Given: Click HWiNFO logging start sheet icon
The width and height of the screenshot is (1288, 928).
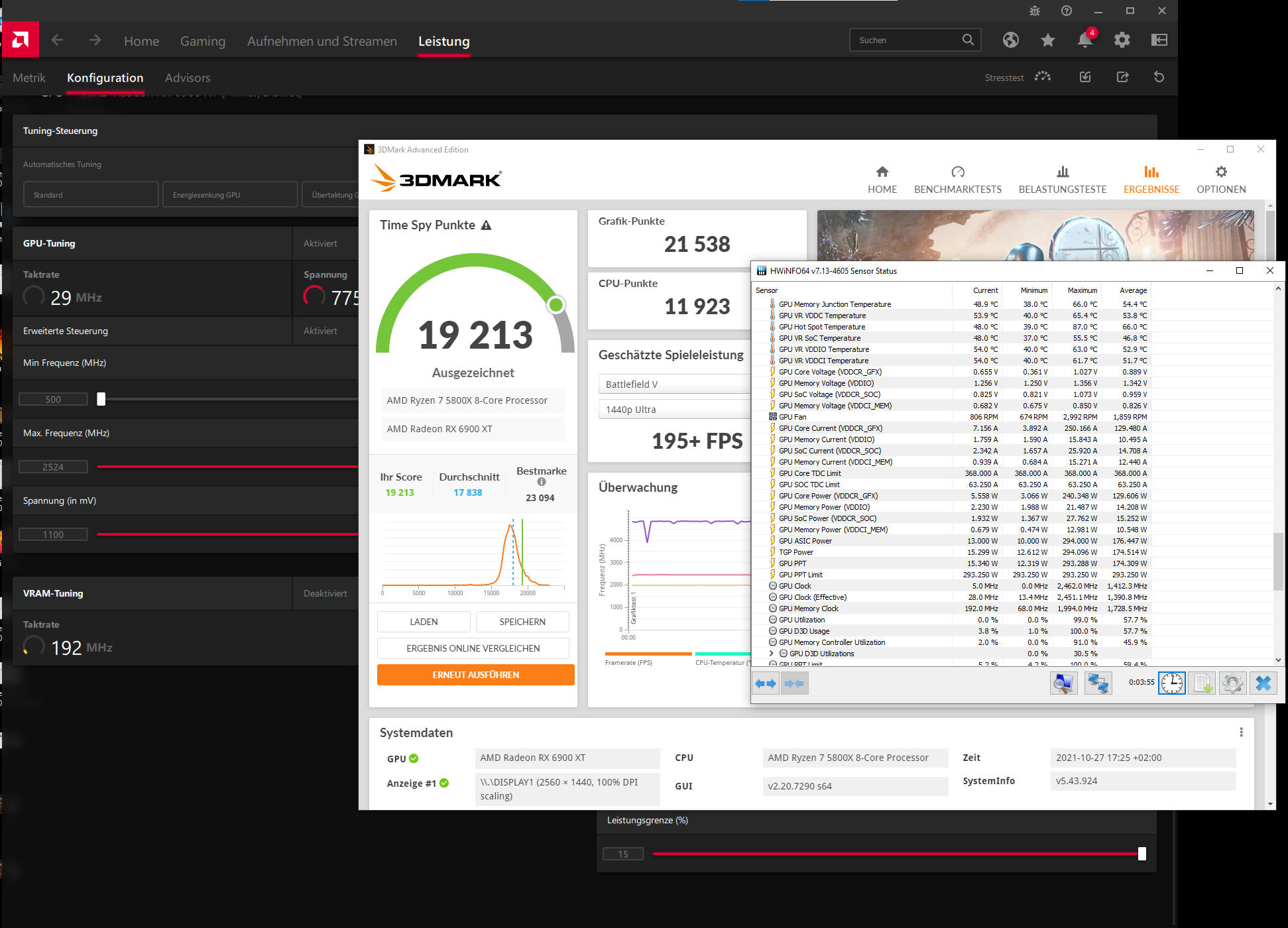Looking at the screenshot, I should click(1202, 683).
